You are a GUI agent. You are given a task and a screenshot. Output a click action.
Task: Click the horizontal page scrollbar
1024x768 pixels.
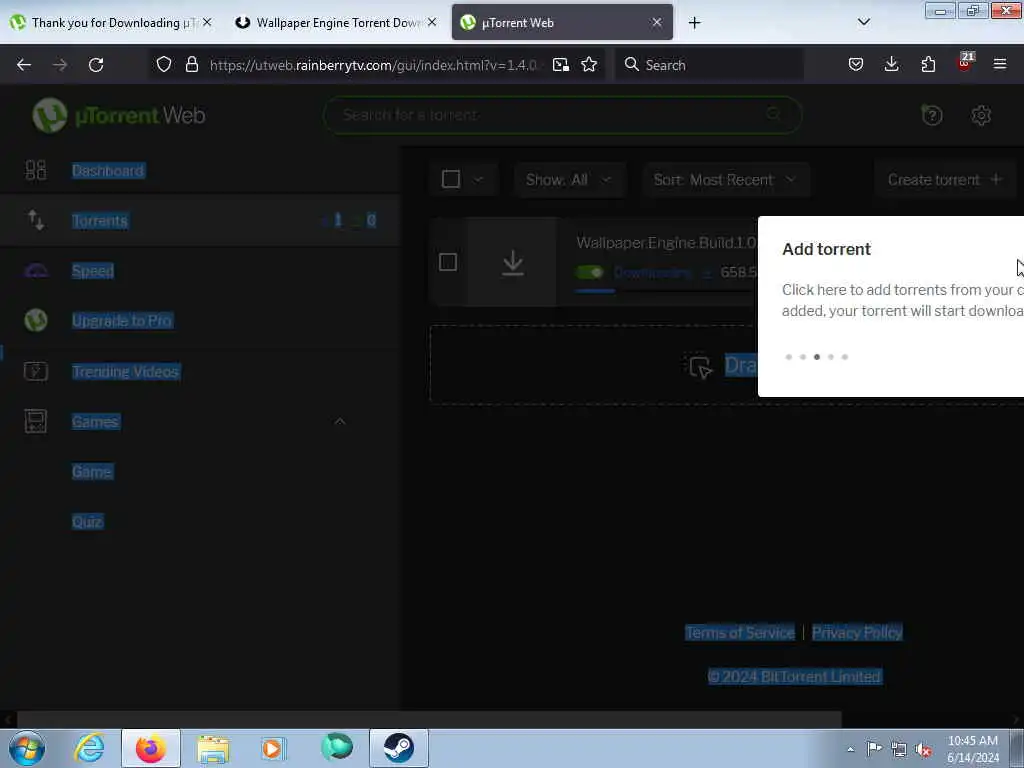(429, 720)
